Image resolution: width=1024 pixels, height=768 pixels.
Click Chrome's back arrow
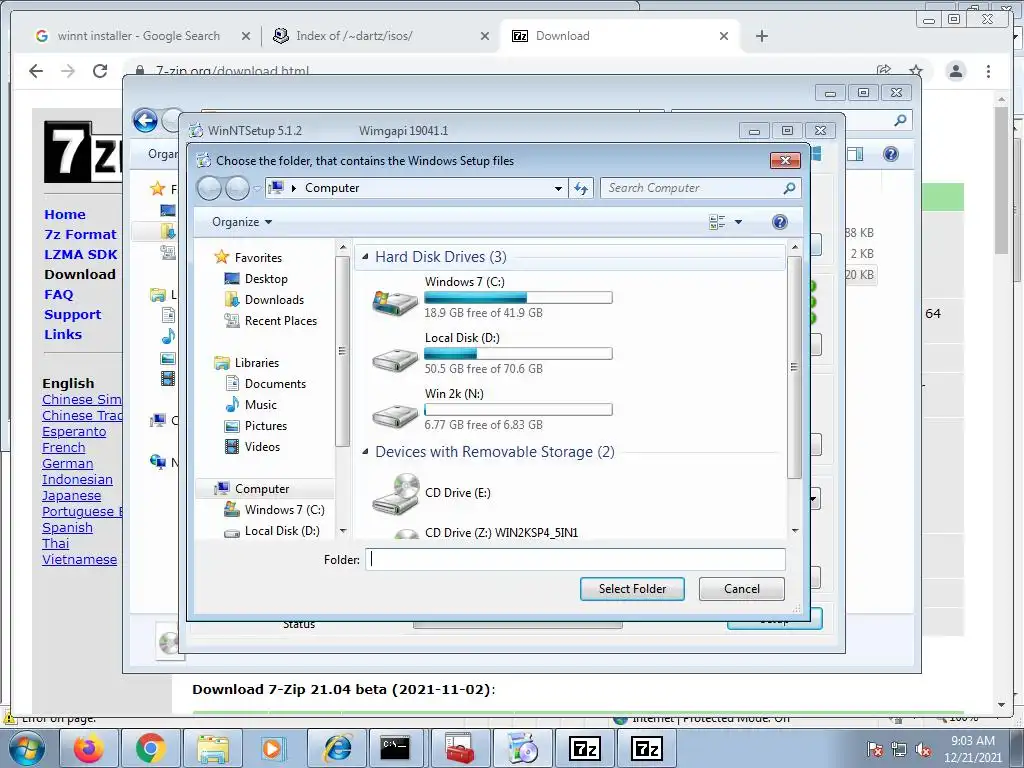[x=36, y=71]
